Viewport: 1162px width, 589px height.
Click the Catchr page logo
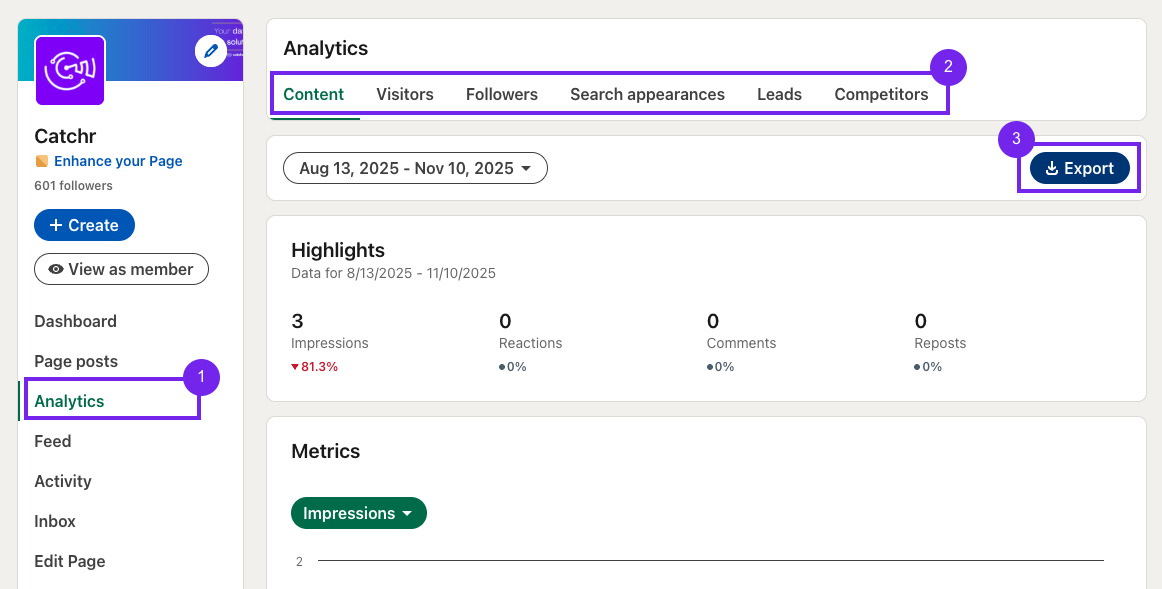pos(70,70)
